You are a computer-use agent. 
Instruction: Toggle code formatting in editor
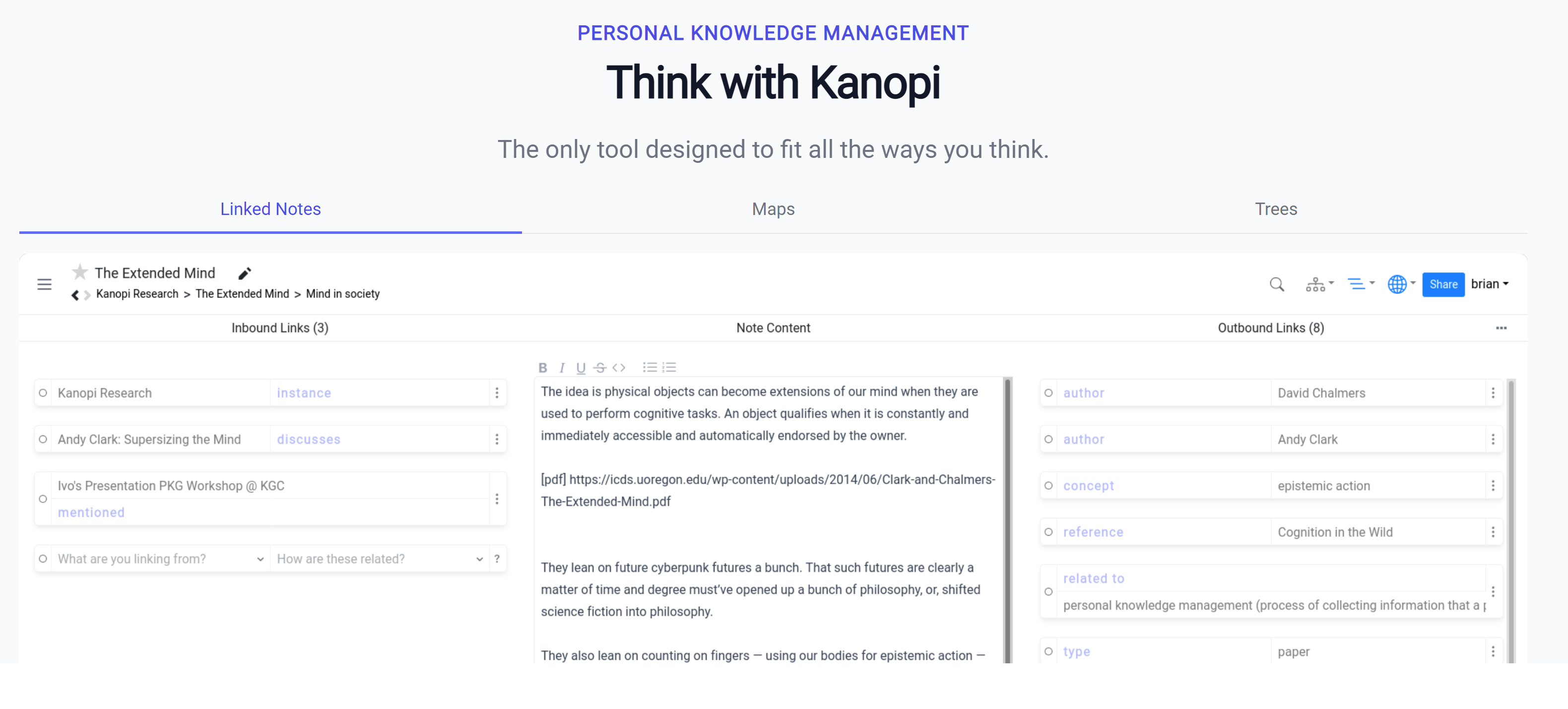click(618, 367)
